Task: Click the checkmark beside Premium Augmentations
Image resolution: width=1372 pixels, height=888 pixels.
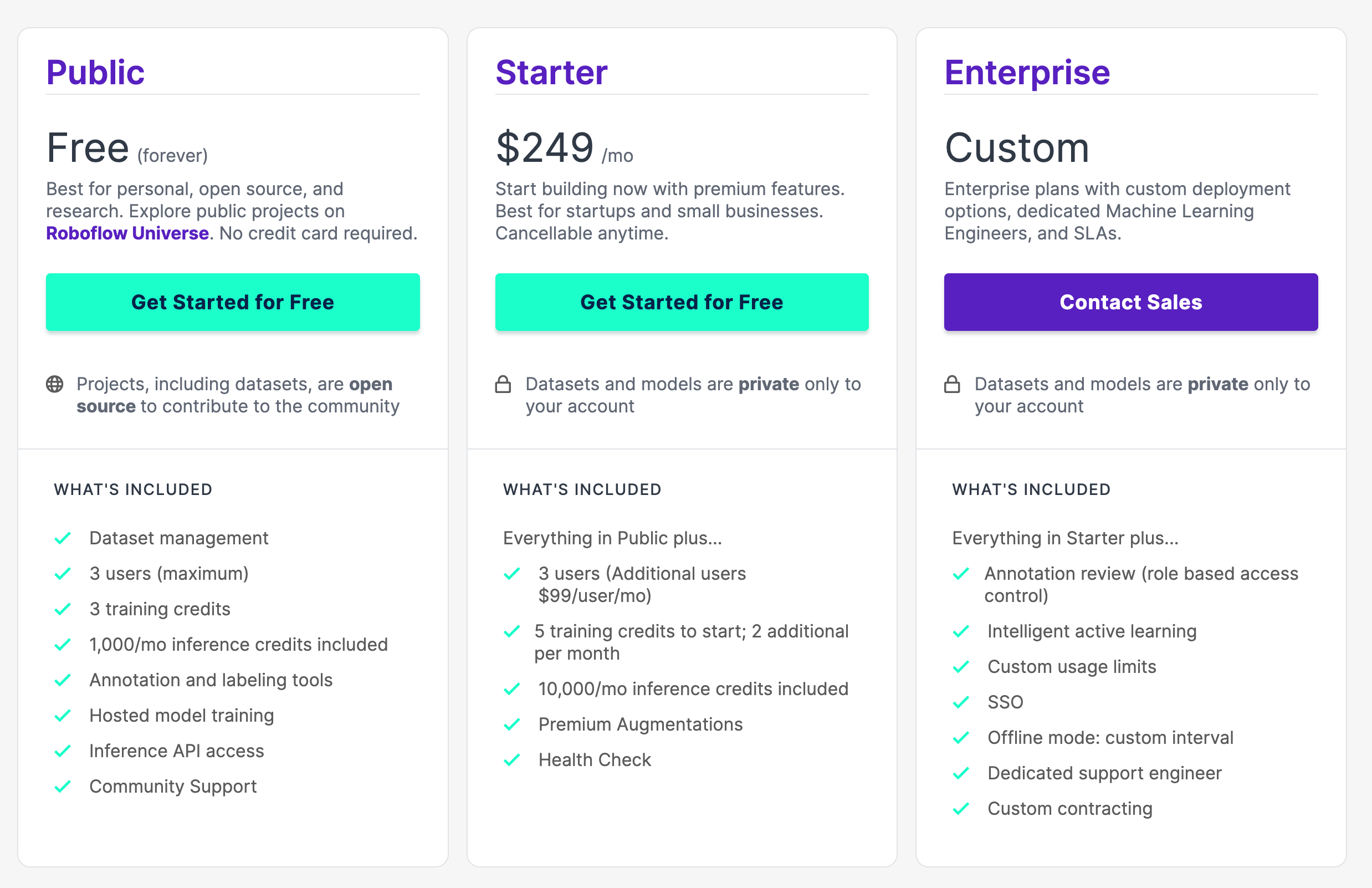Action: pyautogui.click(x=512, y=724)
